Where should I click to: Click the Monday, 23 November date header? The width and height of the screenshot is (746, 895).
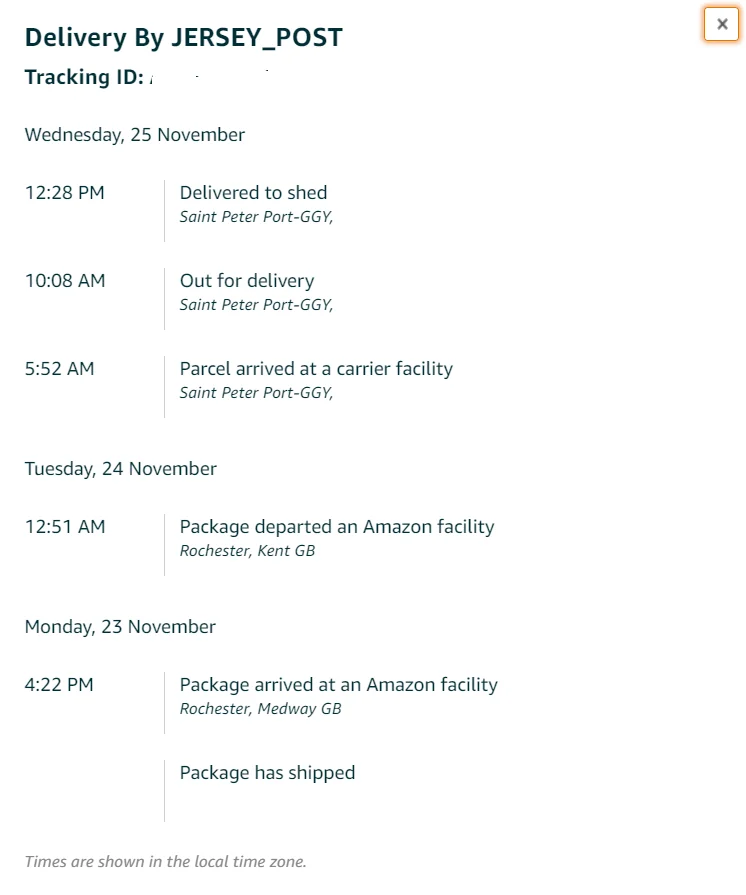coord(120,627)
